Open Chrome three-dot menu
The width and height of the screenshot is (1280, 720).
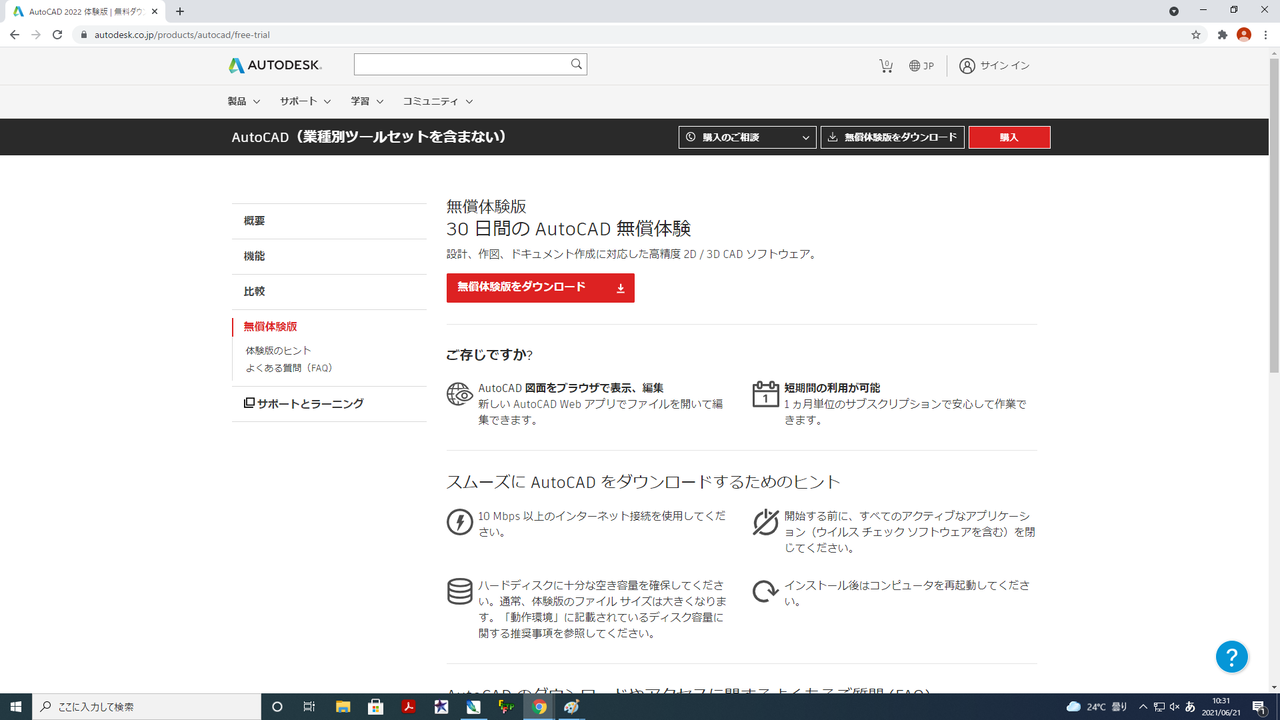[1266, 34]
